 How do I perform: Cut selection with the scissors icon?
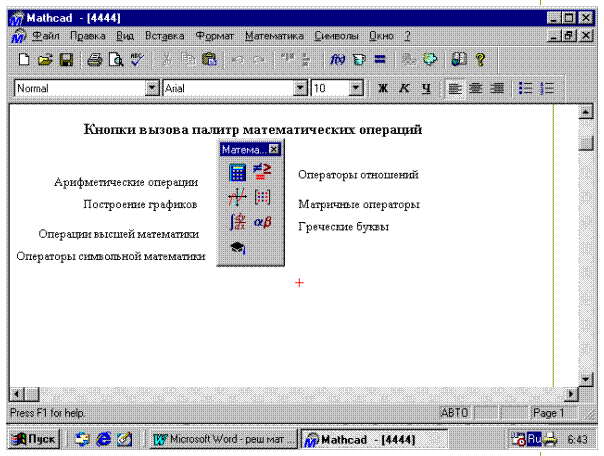click(x=166, y=60)
